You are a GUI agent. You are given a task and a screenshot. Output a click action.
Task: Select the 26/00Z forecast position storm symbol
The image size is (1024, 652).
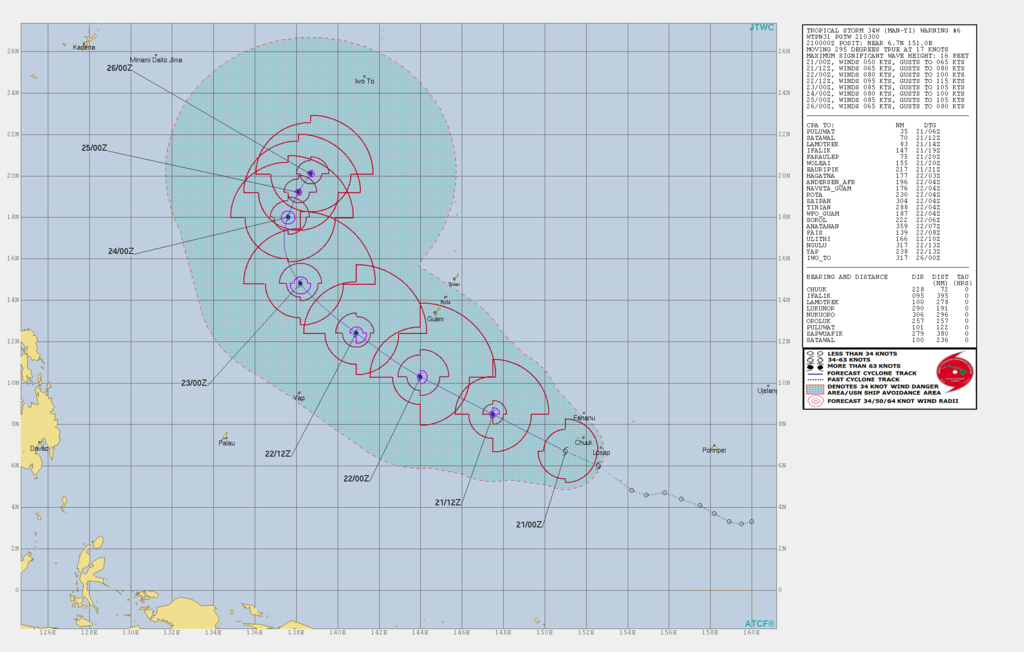coord(311,174)
